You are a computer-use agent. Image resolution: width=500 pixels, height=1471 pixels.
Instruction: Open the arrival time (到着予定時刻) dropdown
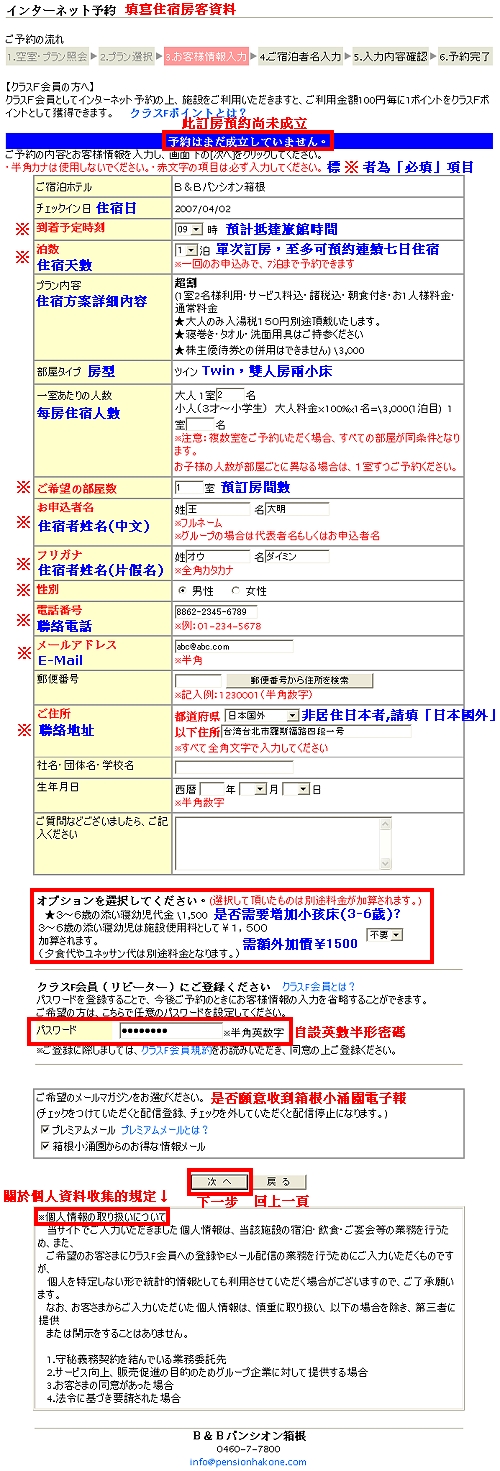click(188, 228)
